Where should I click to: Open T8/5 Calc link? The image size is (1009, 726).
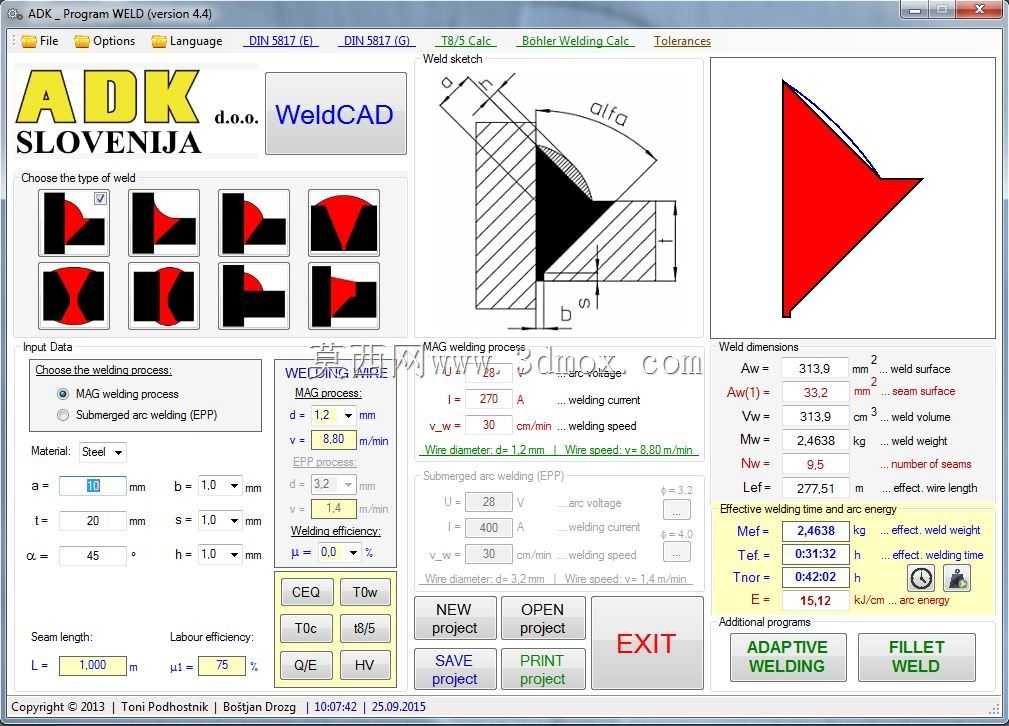(466, 41)
